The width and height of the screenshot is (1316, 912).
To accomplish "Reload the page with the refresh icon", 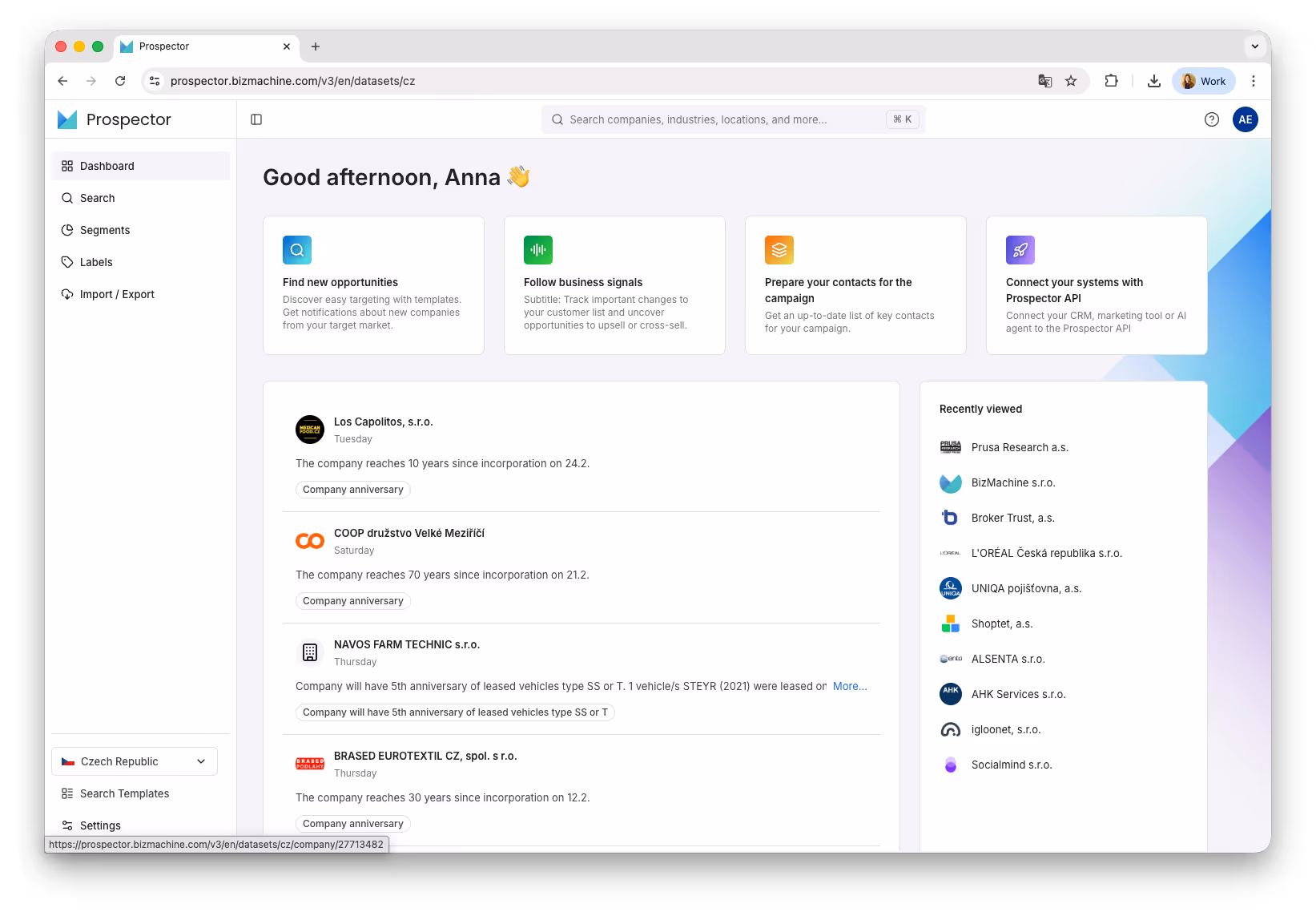I will [120, 81].
